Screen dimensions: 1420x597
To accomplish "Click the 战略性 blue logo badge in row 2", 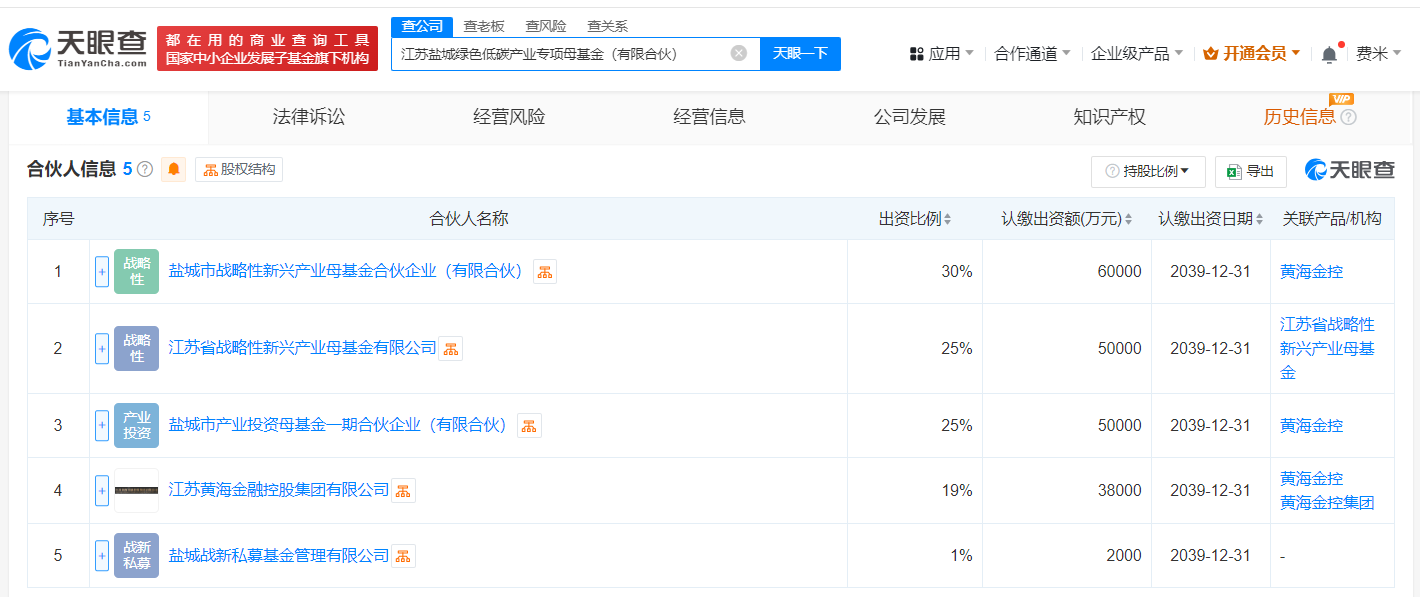I will (137, 348).
